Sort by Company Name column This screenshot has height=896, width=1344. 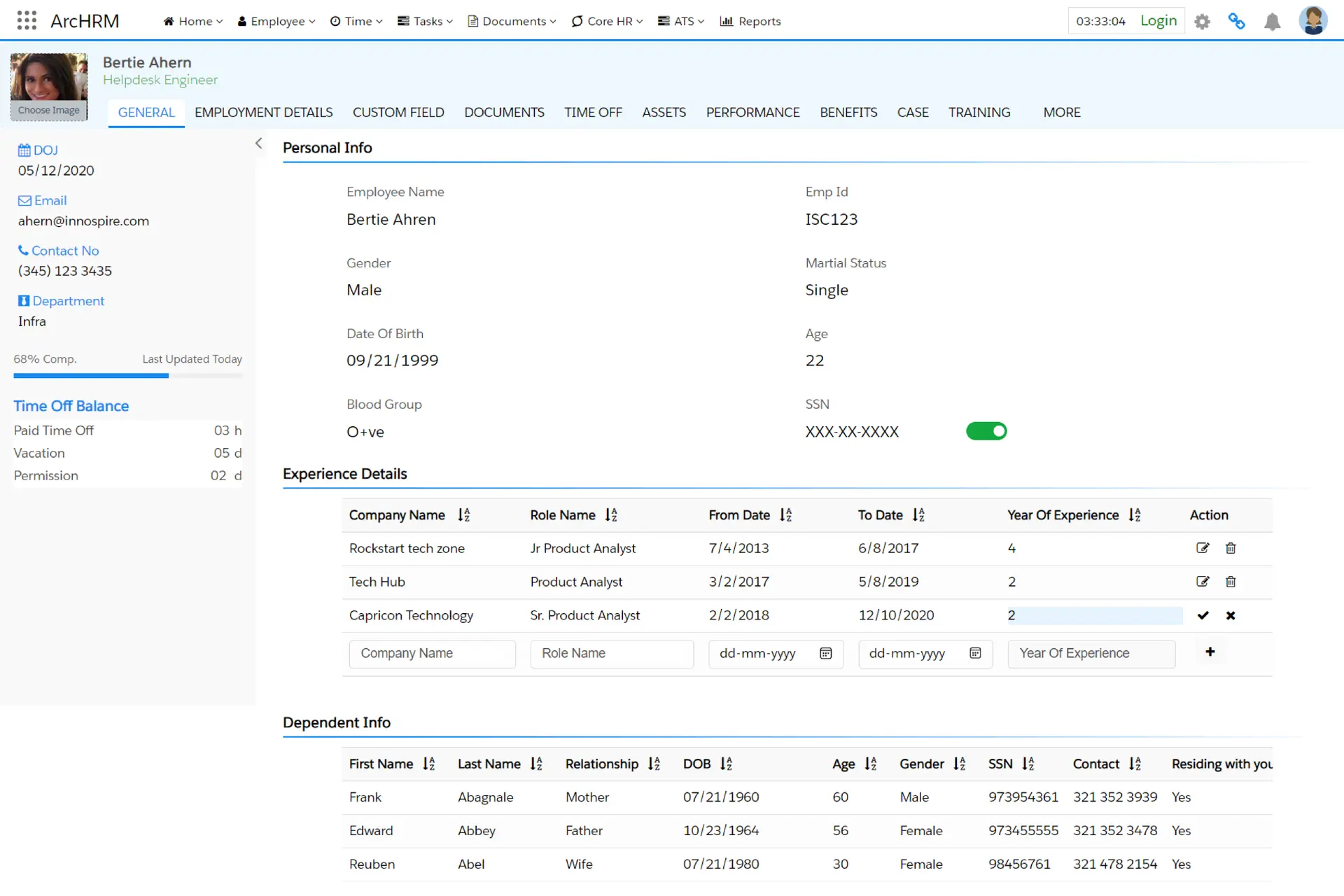click(x=463, y=515)
